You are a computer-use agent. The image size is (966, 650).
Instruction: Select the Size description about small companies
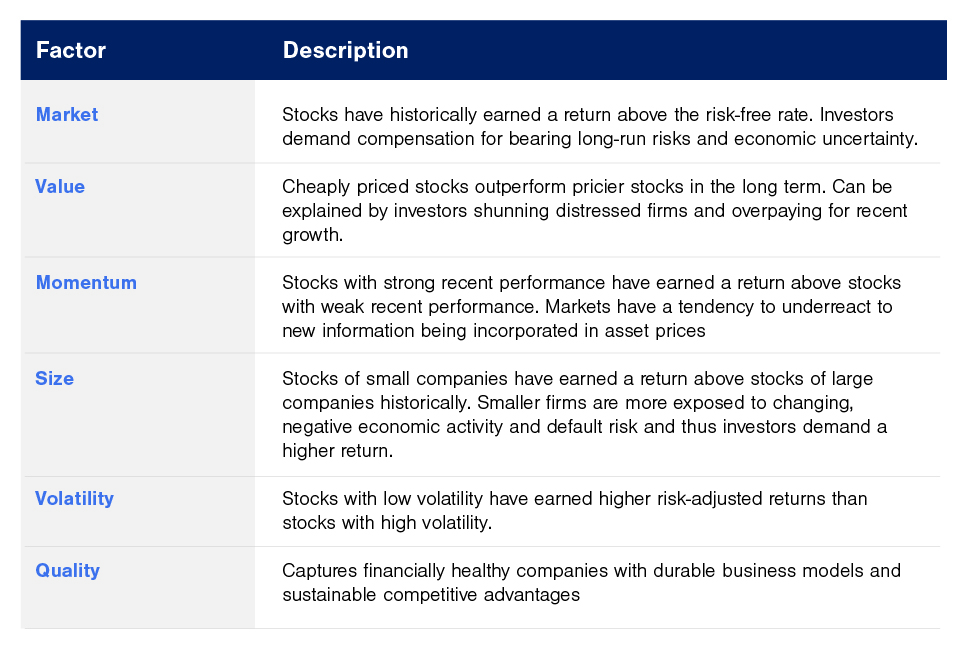(585, 415)
